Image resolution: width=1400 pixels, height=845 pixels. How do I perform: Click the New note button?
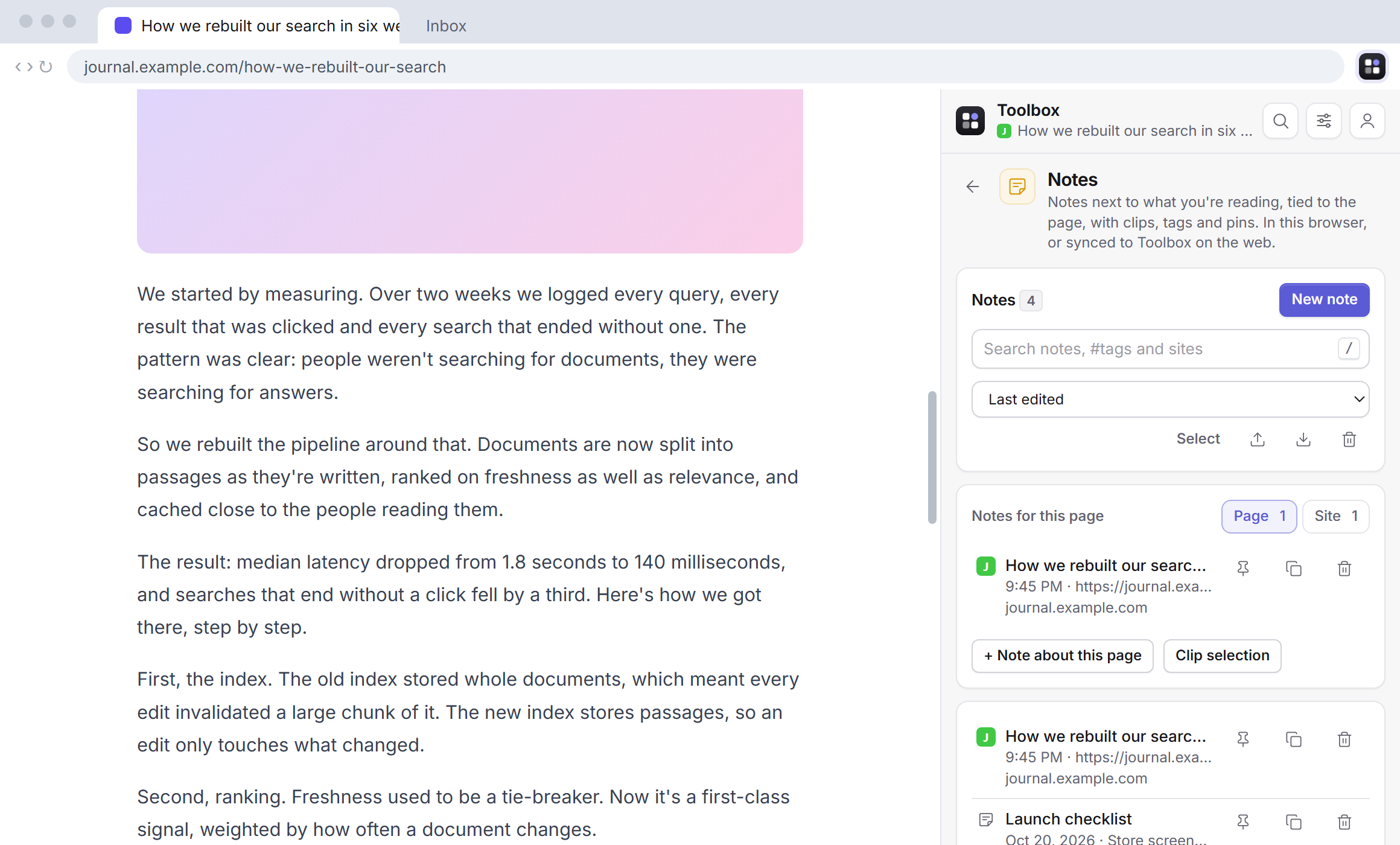[x=1324, y=299]
